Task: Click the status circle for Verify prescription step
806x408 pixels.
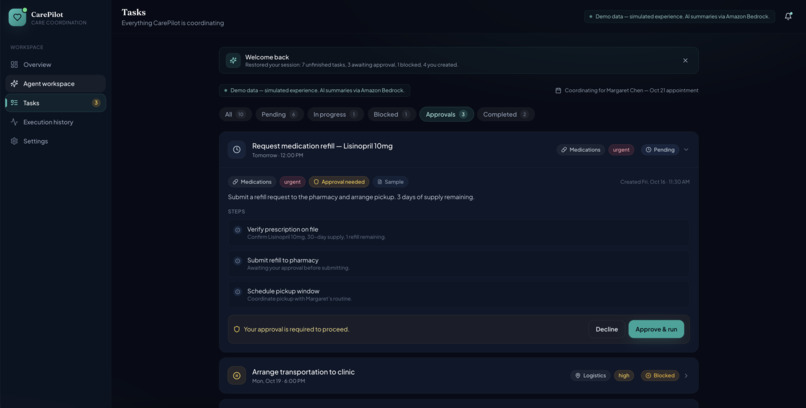Action: (237, 230)
